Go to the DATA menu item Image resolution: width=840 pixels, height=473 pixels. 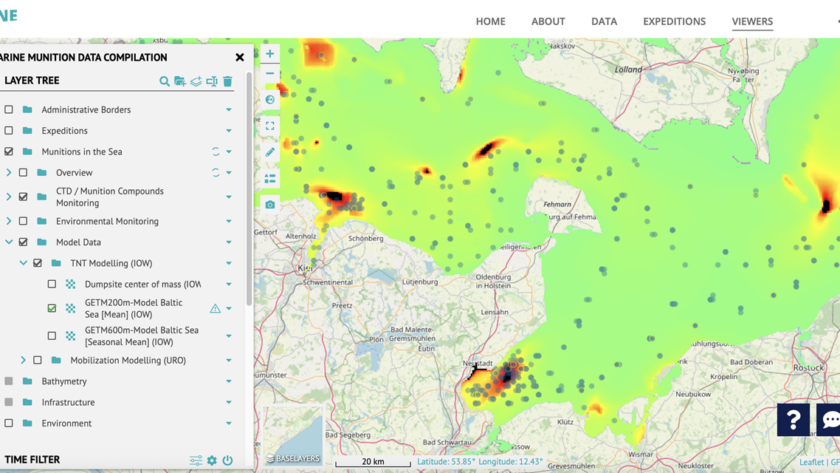coord(604,21)
